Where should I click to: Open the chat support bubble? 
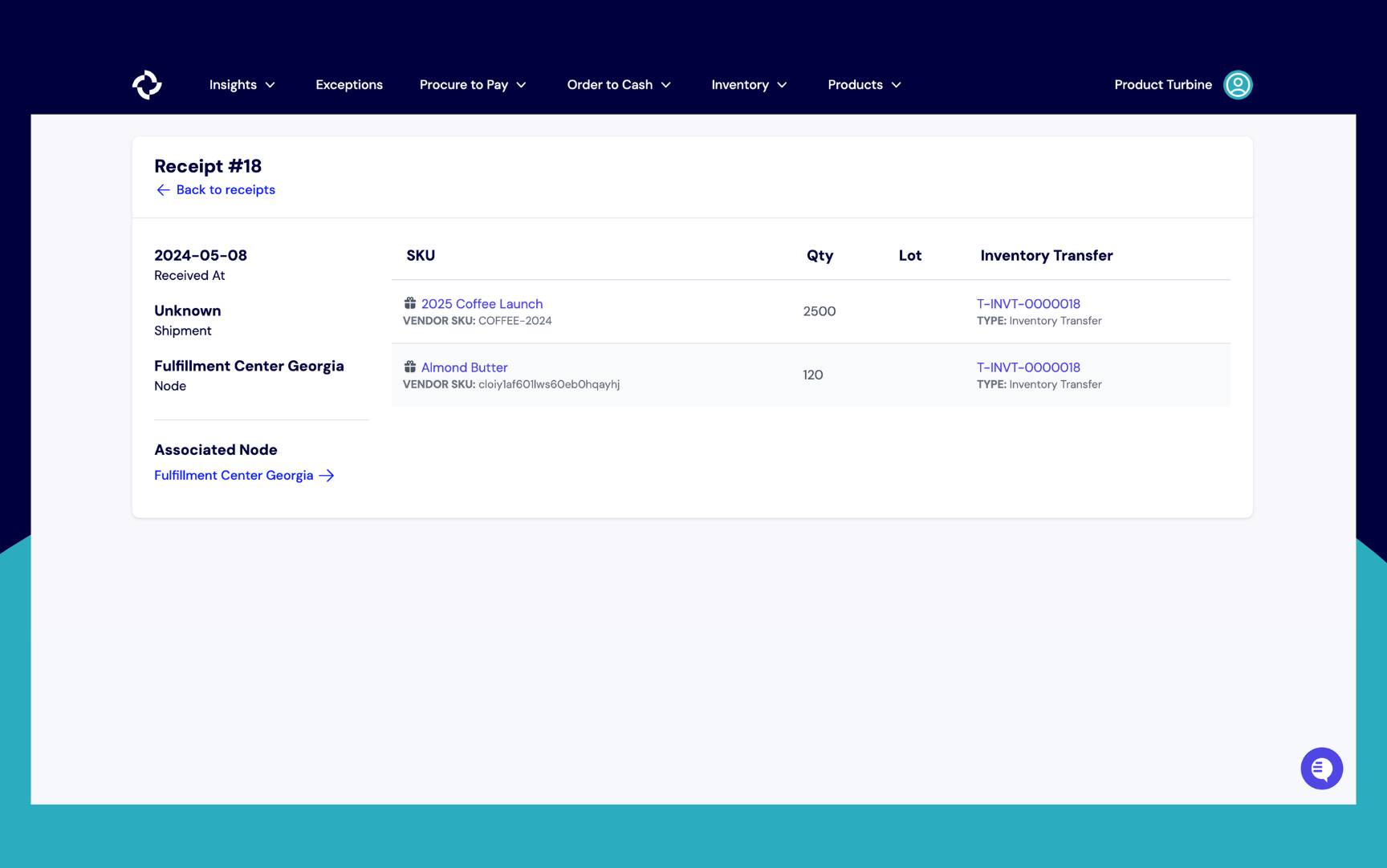1321,769
